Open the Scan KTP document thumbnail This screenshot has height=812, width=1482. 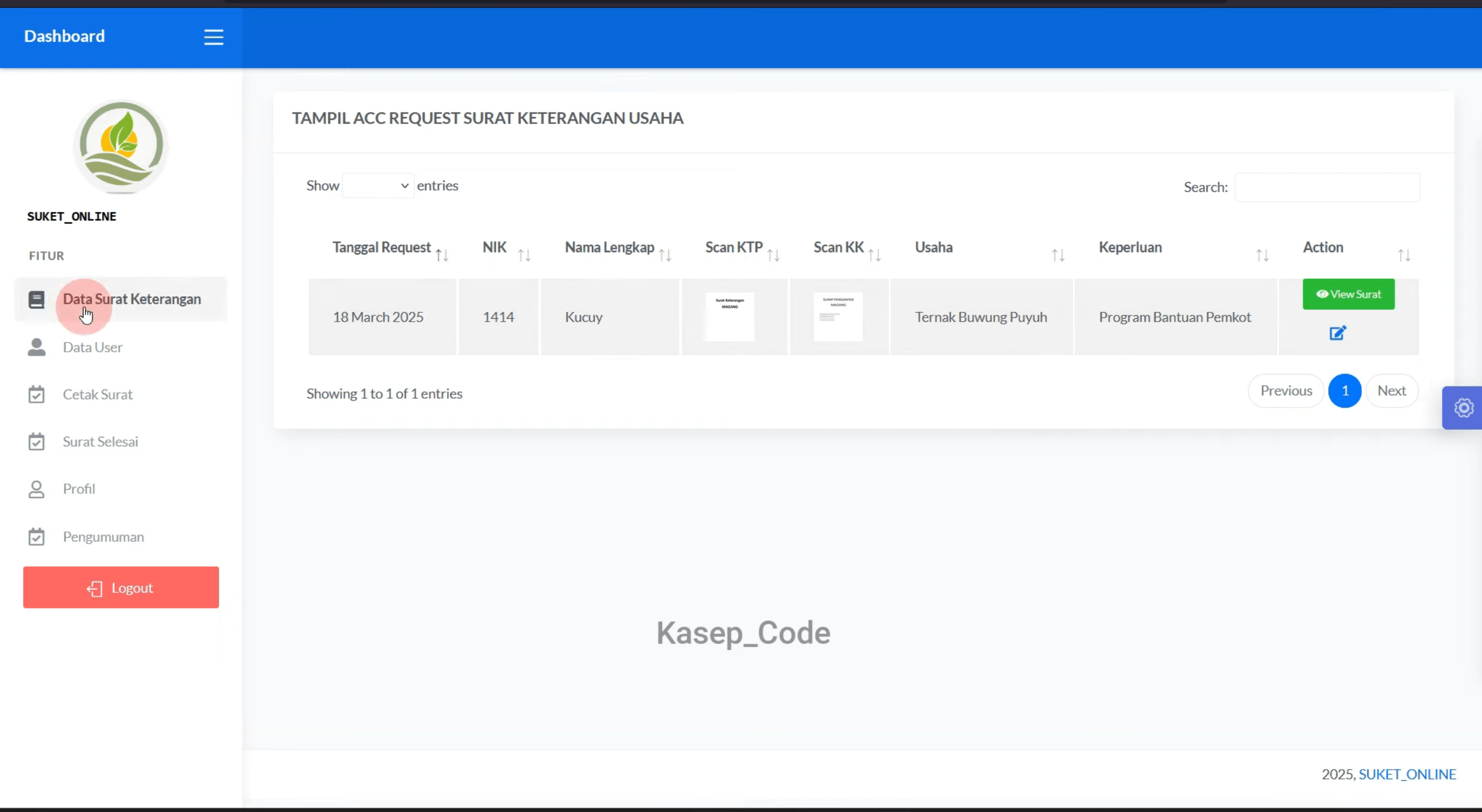(730, 317)
